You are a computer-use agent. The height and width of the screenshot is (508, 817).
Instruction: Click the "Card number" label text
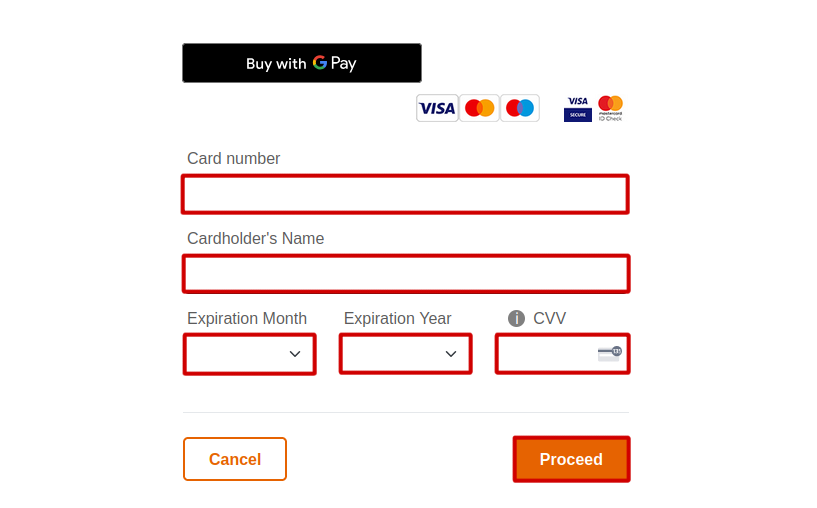coord(233,158)
